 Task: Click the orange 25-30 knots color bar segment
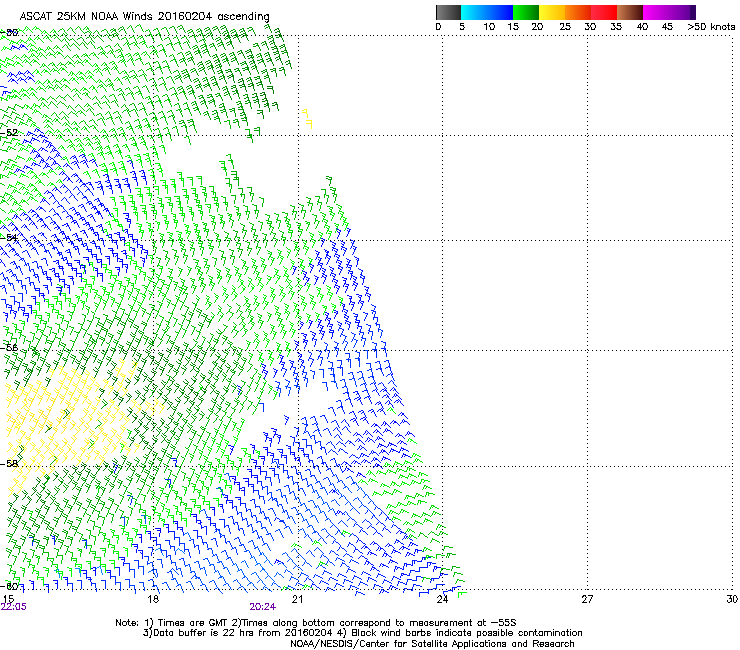[x=578, y=12]
